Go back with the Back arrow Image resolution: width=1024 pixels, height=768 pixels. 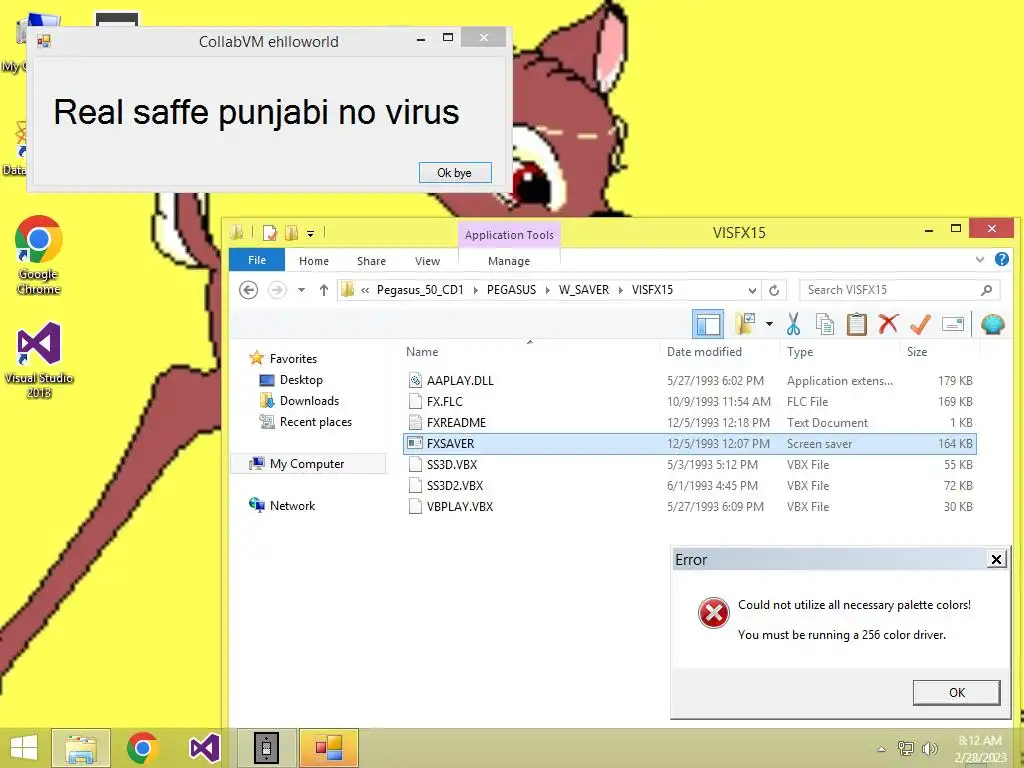click(x=248, y=290)
